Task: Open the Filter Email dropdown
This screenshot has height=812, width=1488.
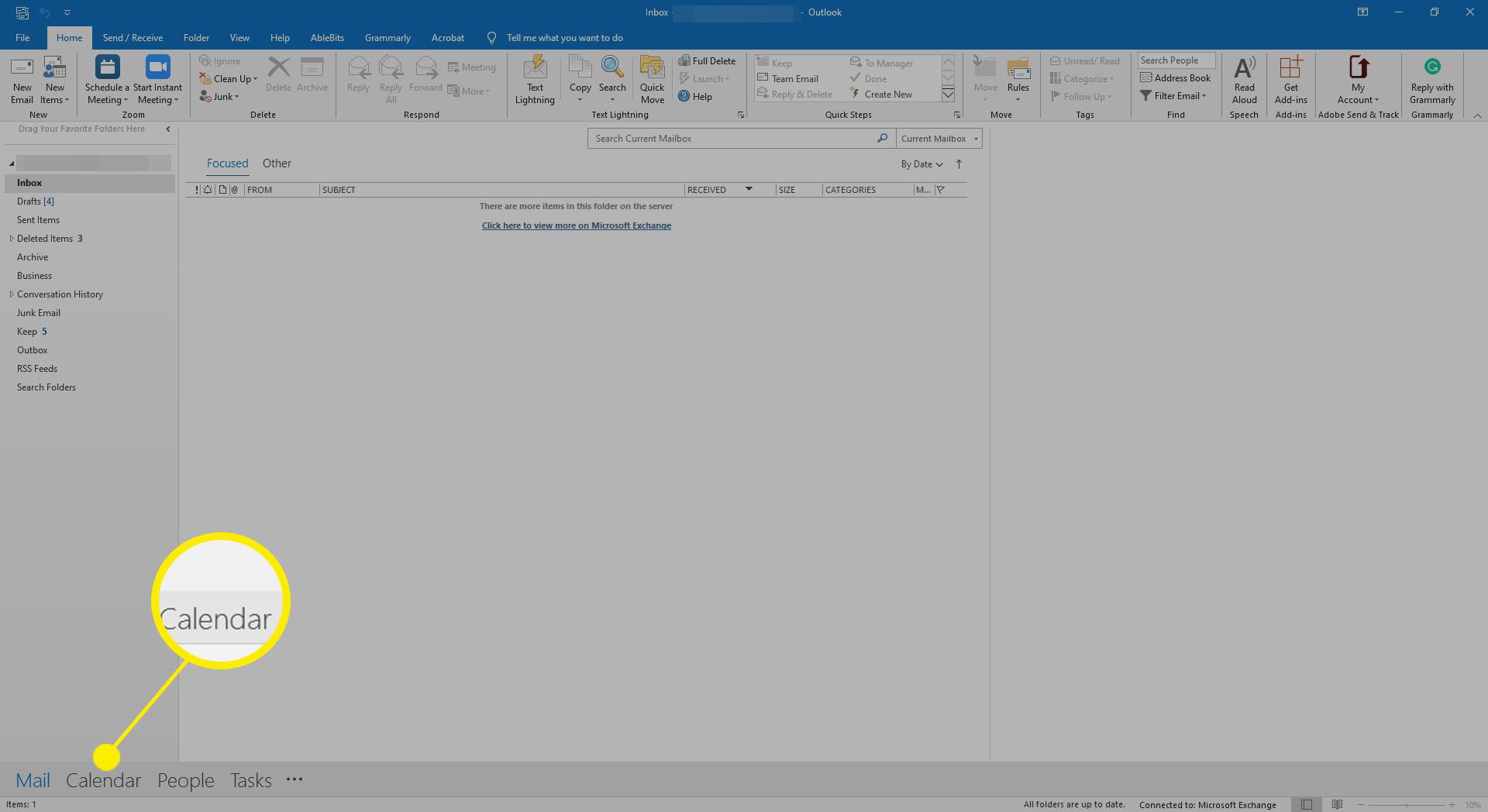Action: tap(1173, 95)
